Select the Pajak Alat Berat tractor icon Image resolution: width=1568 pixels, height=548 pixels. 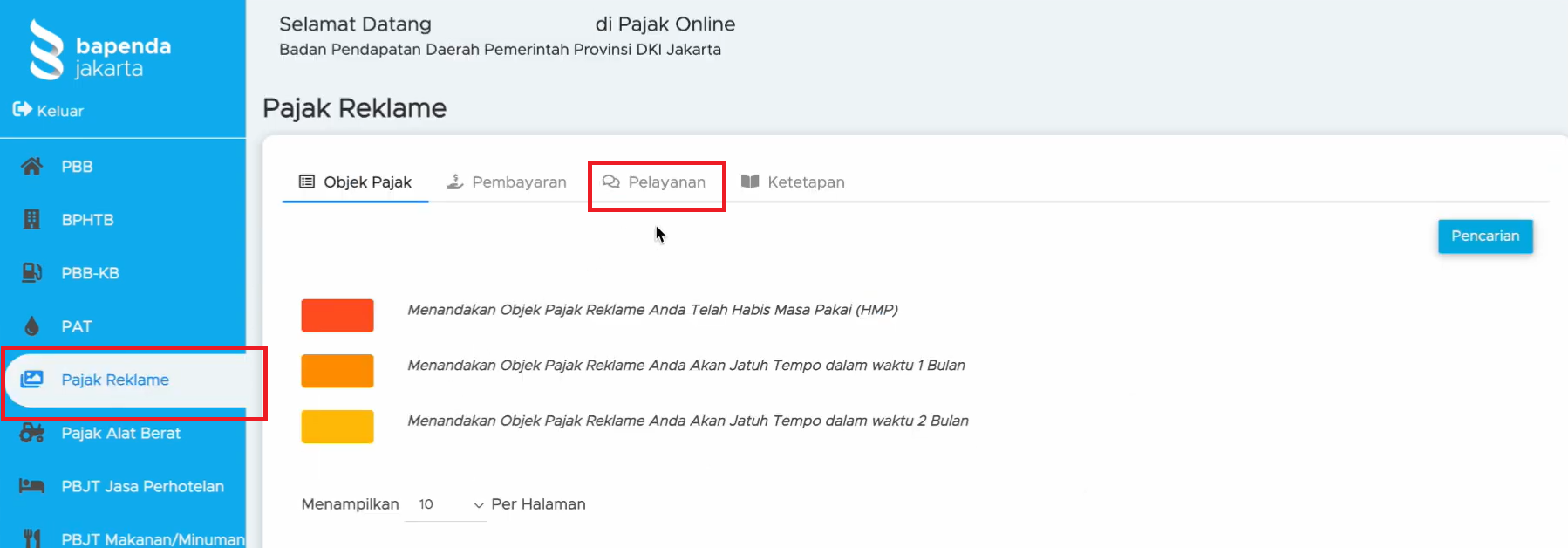click(32, 433)
